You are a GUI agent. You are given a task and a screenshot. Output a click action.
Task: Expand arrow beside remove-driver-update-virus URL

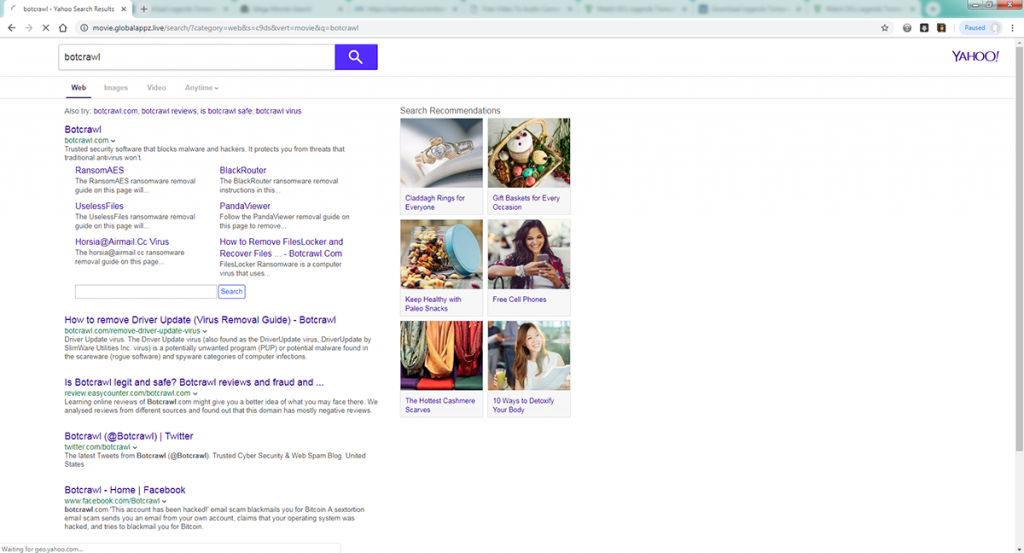(205, 331)
